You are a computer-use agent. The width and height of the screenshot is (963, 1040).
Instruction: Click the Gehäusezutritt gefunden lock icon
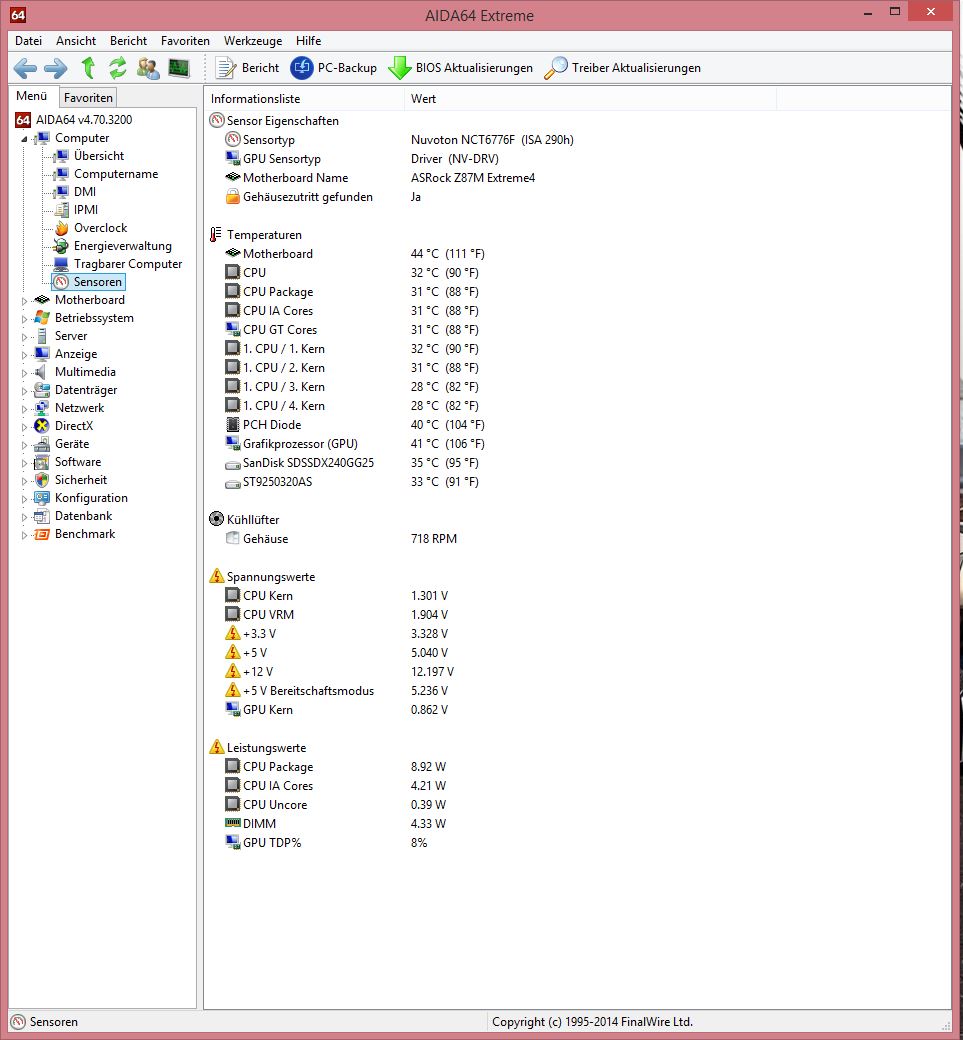point(232,196)
